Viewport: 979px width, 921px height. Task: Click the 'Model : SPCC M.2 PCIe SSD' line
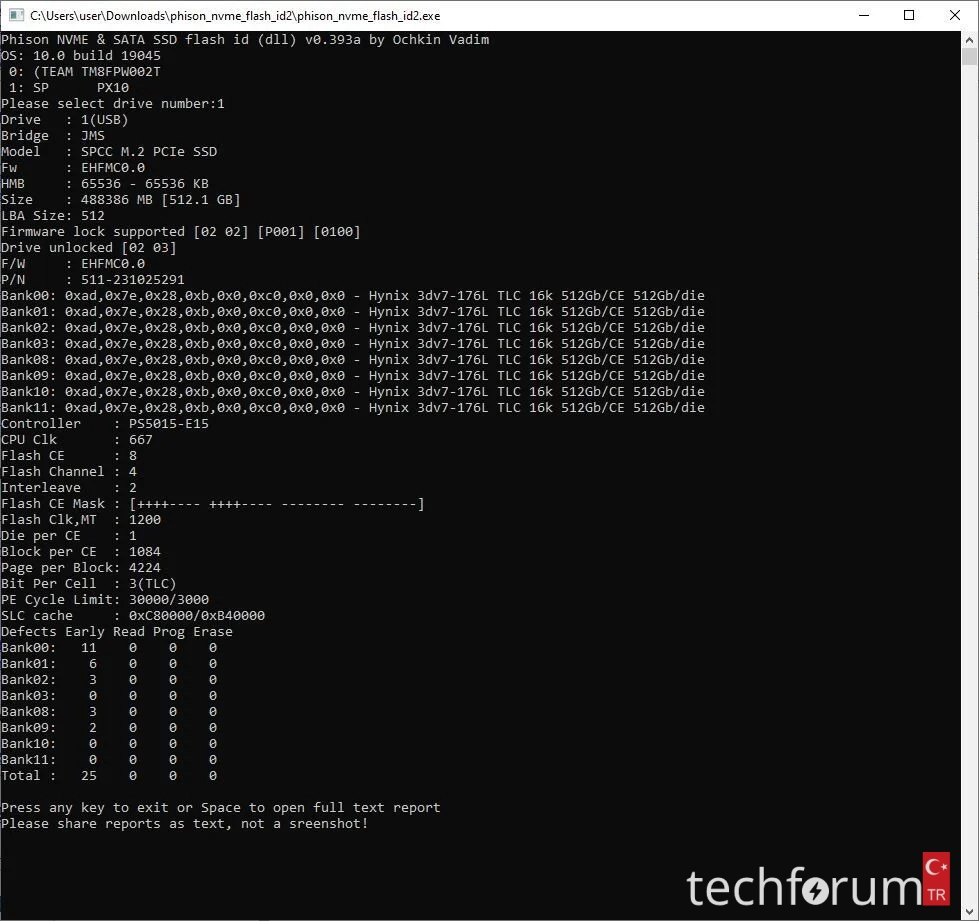click(x=109, y=152)
